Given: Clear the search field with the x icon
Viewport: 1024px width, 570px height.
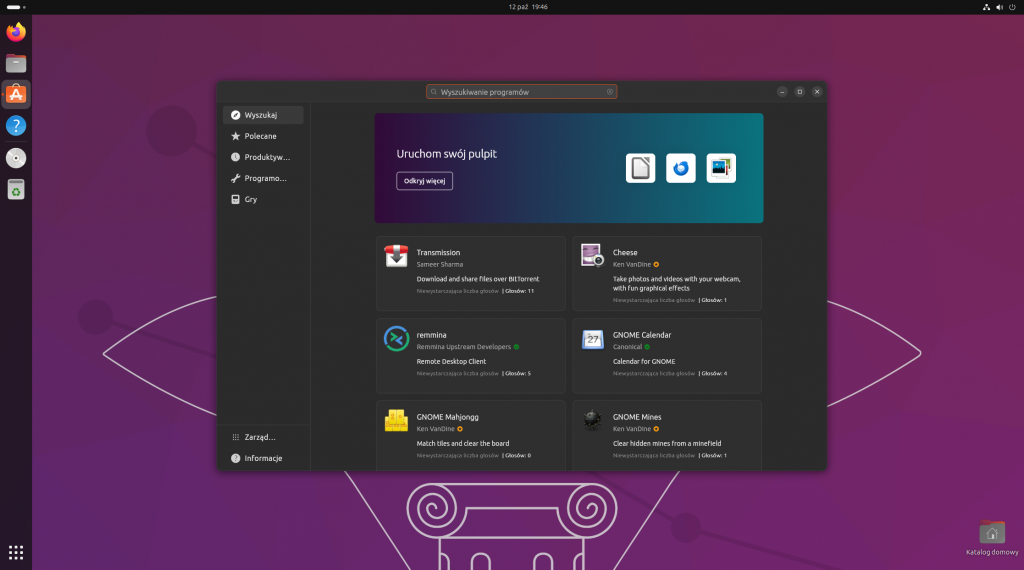Looking at the screenshot, I should pyautogui.click(x=610, y=92).
